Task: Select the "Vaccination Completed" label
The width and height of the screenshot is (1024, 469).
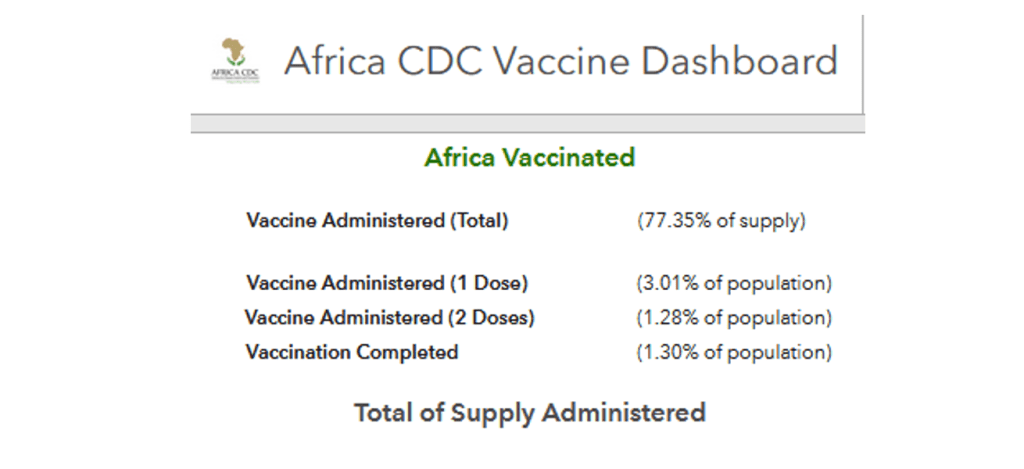Action: 352,352
